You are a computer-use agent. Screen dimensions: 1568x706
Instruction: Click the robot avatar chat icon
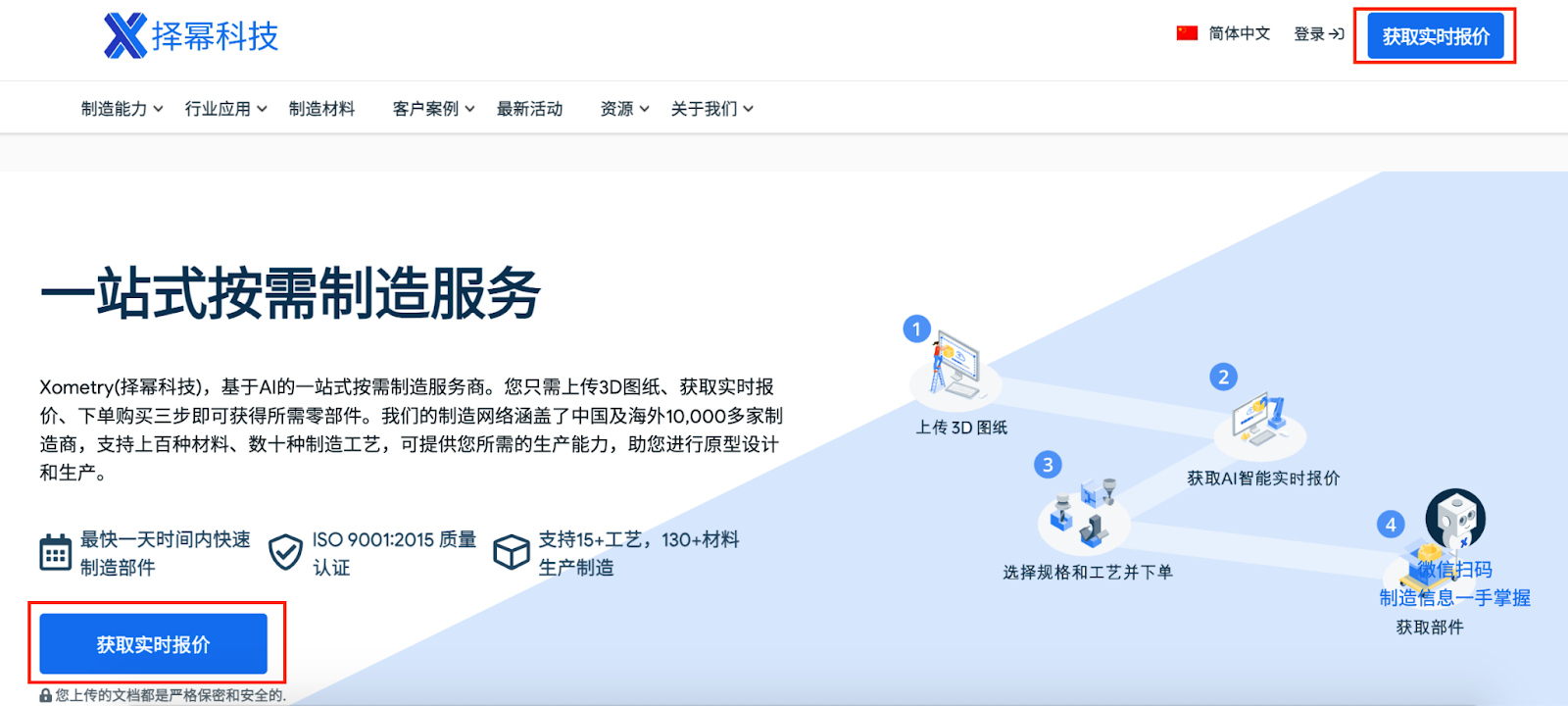(x=1455, y=519)
